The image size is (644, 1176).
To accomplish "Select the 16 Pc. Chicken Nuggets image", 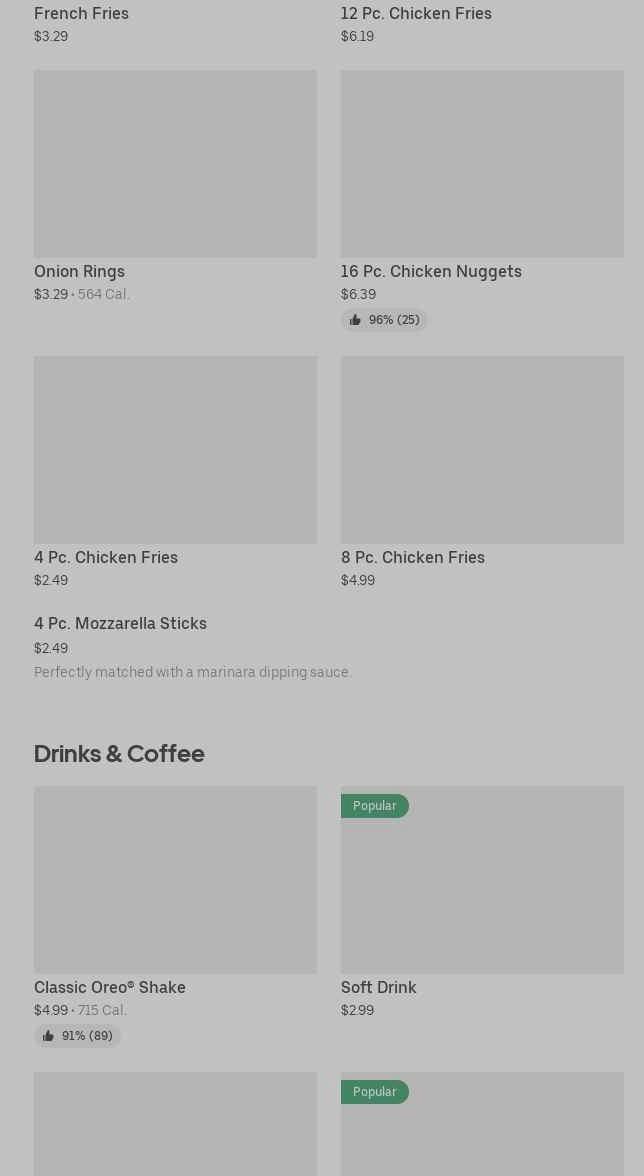I will [x=482, y=163].
